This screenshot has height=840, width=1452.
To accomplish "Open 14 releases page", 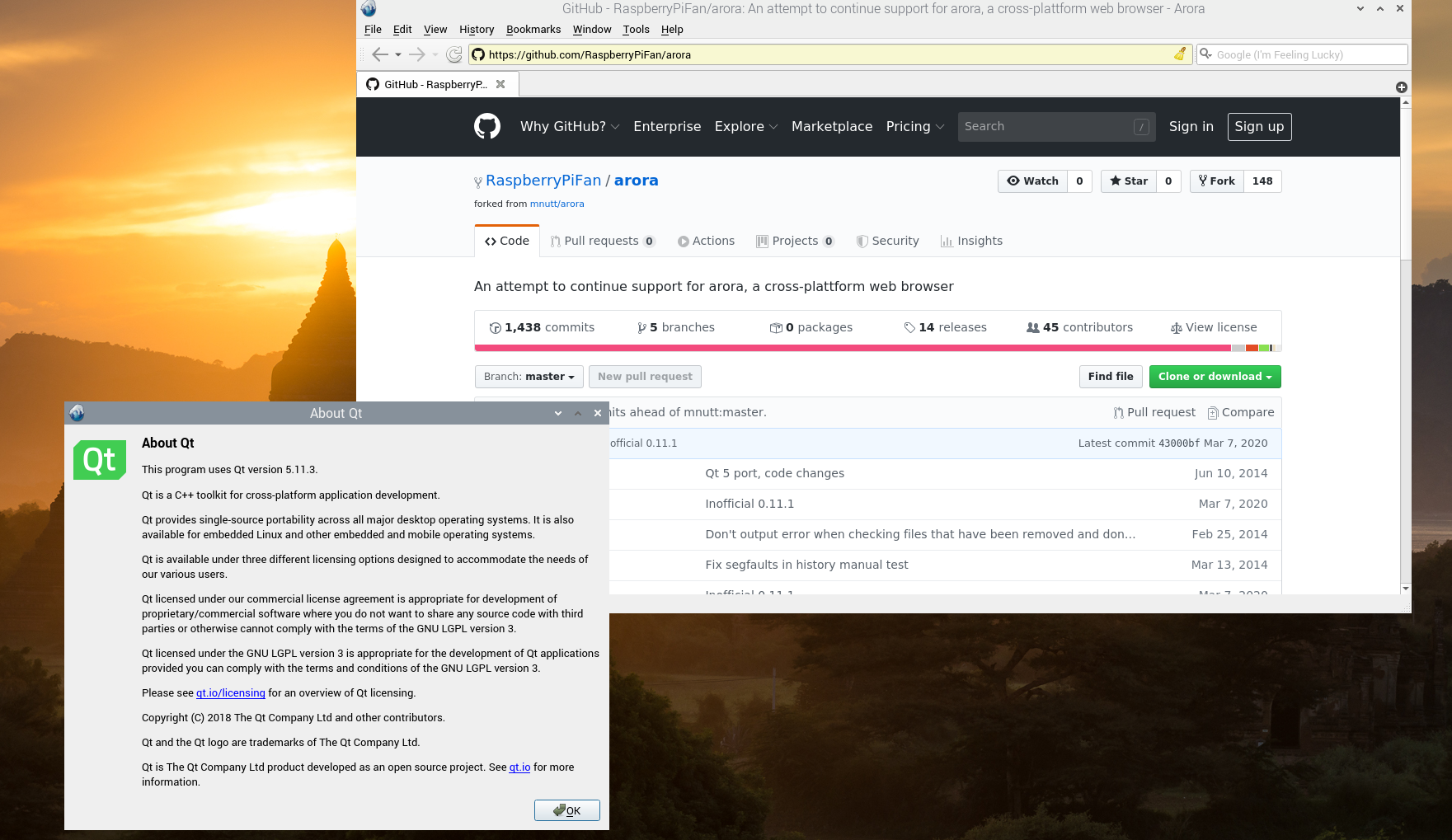I will 946,327.
